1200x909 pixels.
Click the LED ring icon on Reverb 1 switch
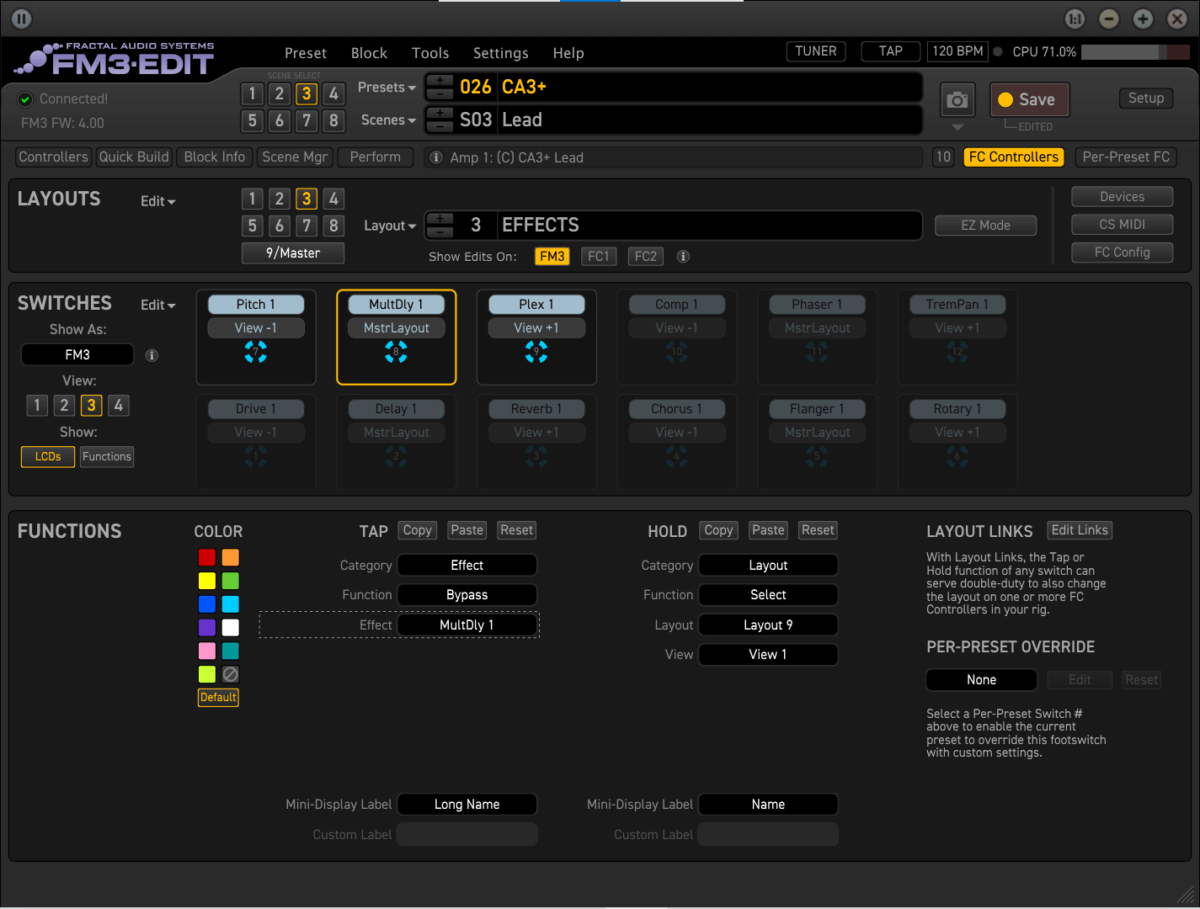click(x=536, y=457)
